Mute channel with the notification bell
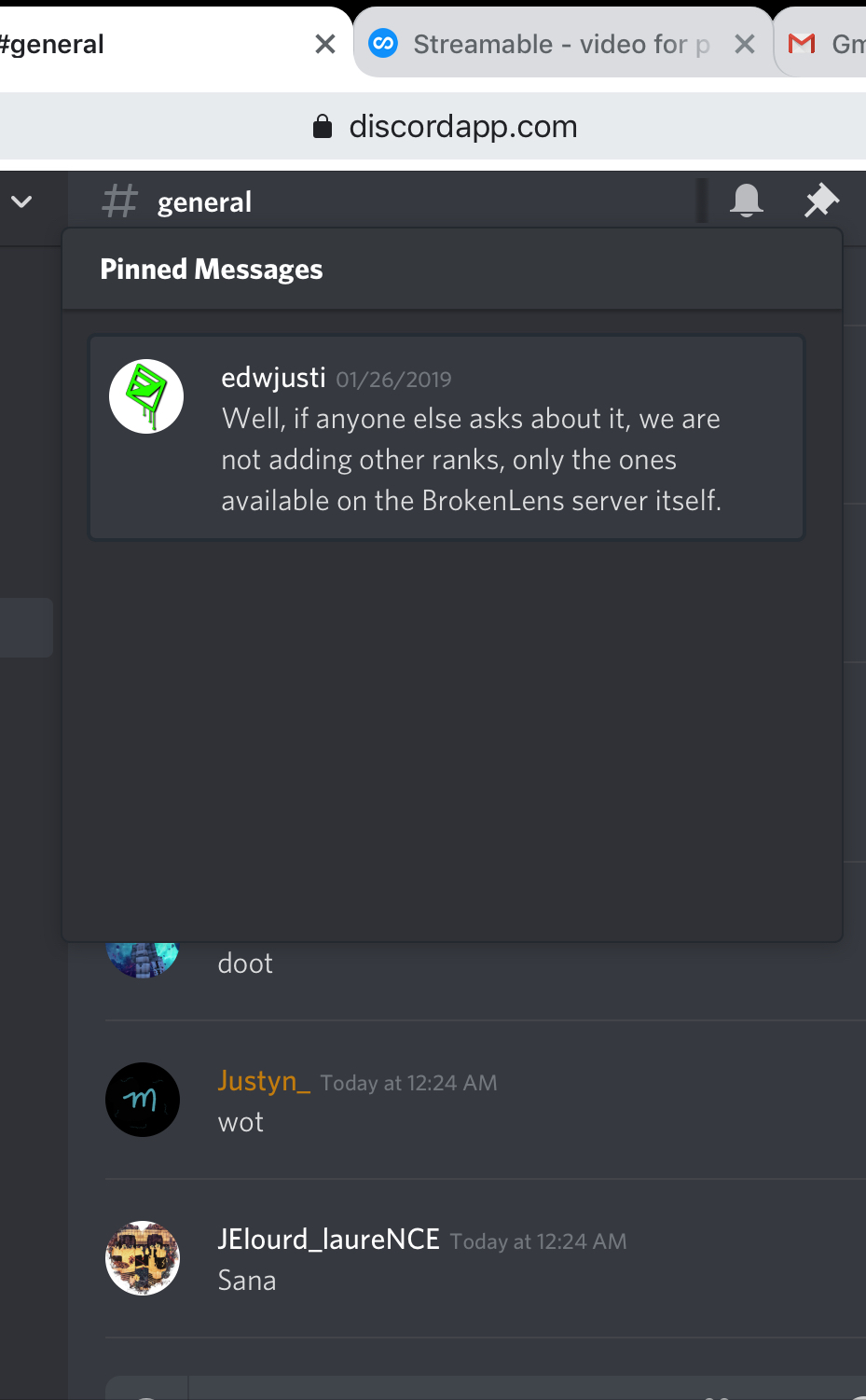The width and height of the screenshot is (866, 1400). pyautogui.click(x=747, y=201)
